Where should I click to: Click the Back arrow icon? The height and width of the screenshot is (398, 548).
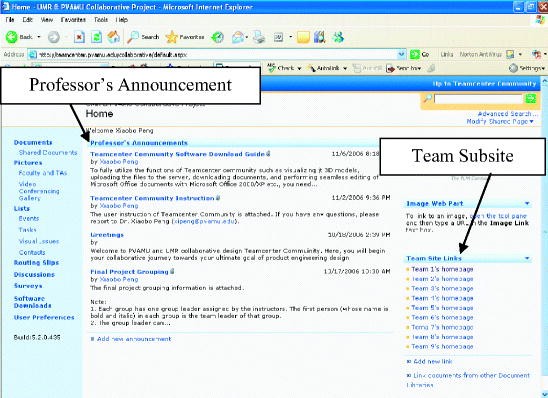tap(12, 37)
